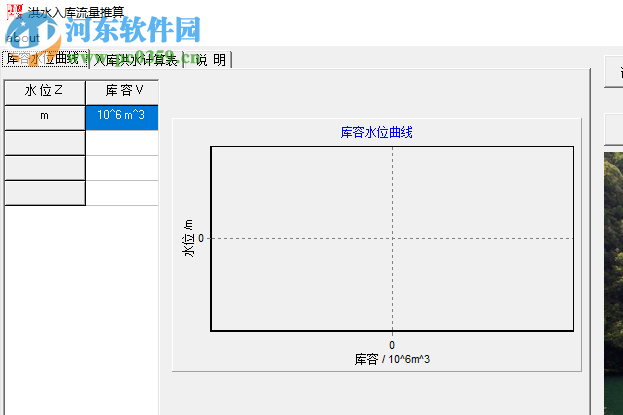Select the highlighted 10^6 m^3 unit cell
The height and width of the screenshot is (415, 623).
pos(122,118)
